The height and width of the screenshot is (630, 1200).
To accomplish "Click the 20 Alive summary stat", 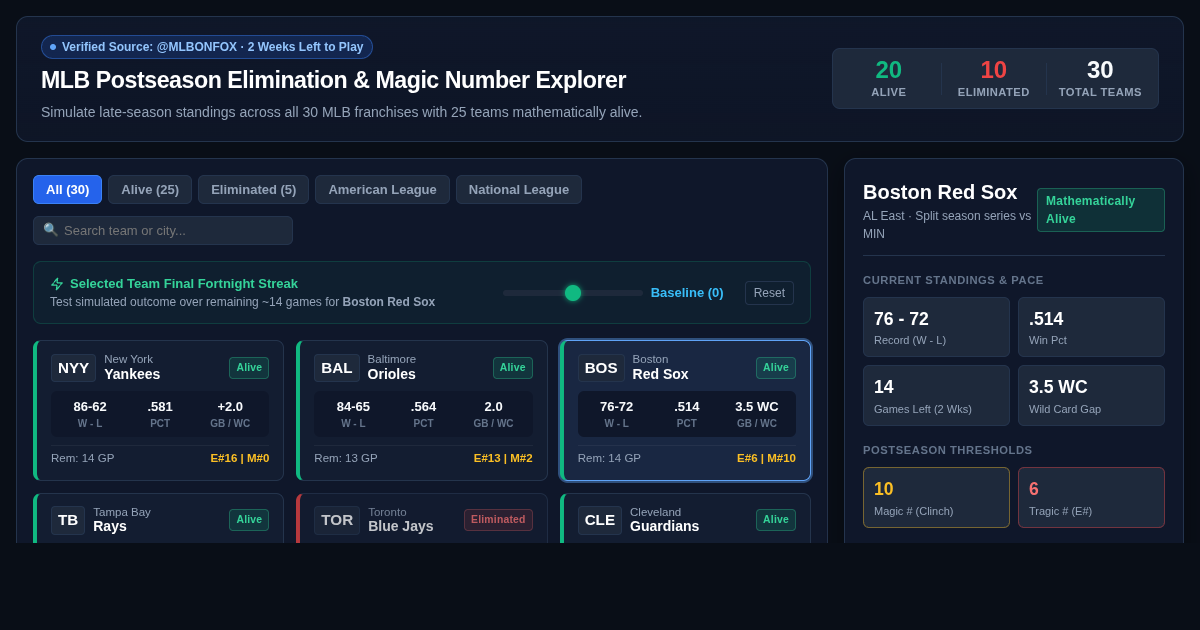I will coord(889,78).
